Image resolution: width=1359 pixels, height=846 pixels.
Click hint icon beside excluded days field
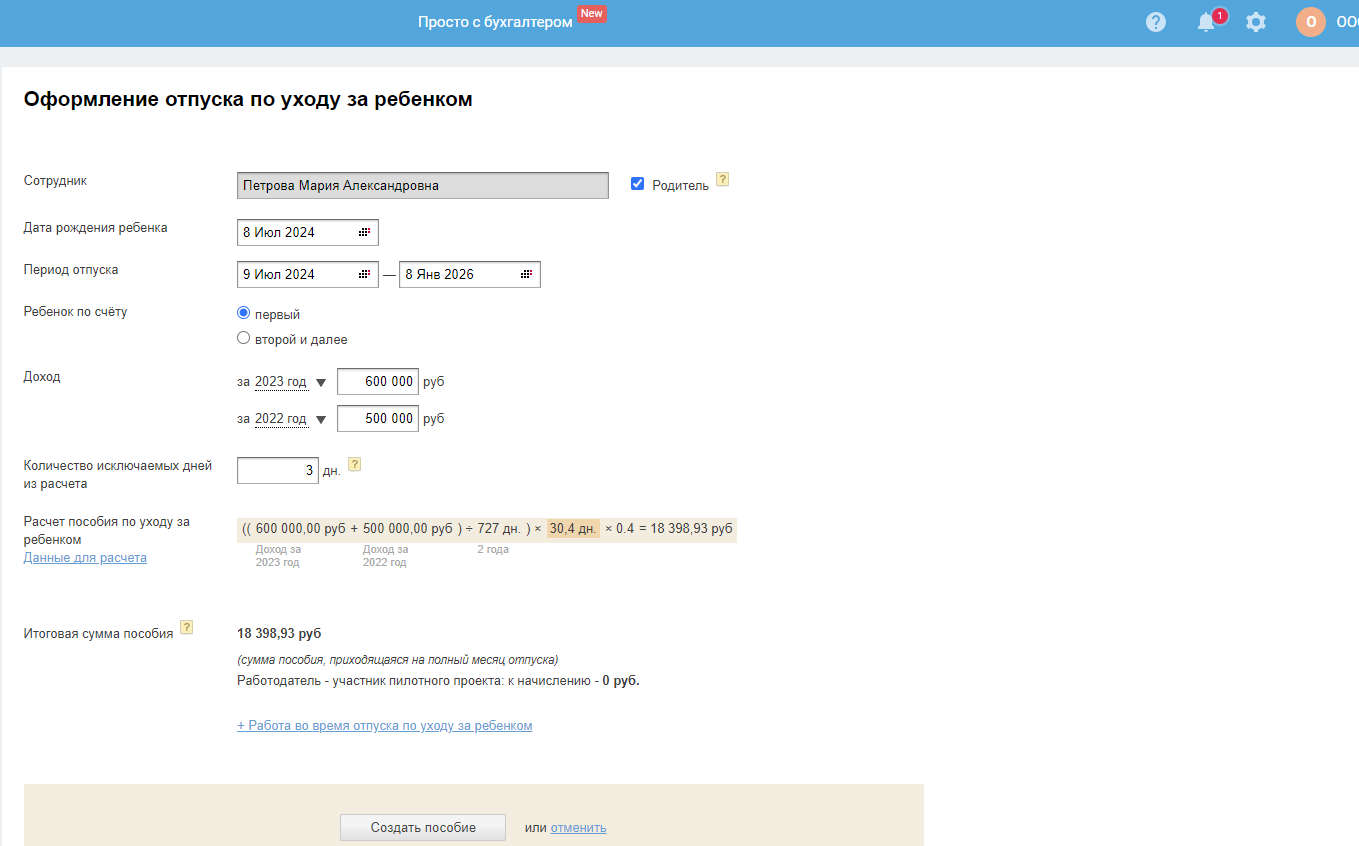(x=354, y=464)
